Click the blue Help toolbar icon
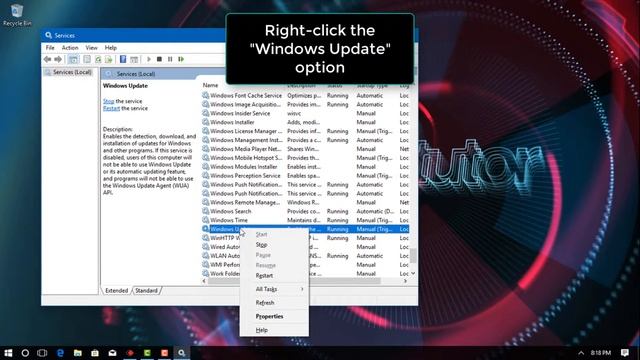This screenshot has height=360, width=640. [x=123, y=60]
